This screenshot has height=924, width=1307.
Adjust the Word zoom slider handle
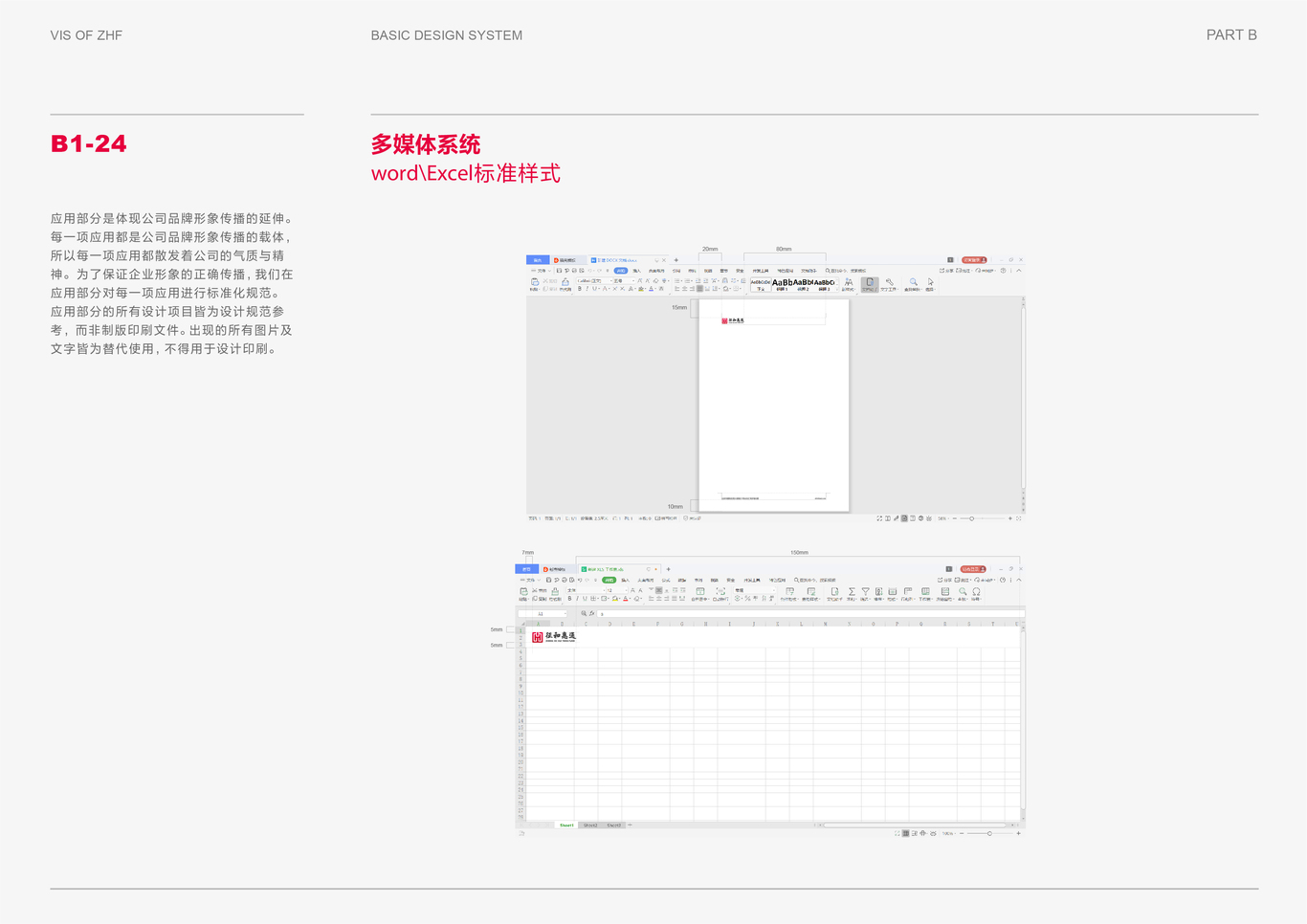click(x=972, y=518)
